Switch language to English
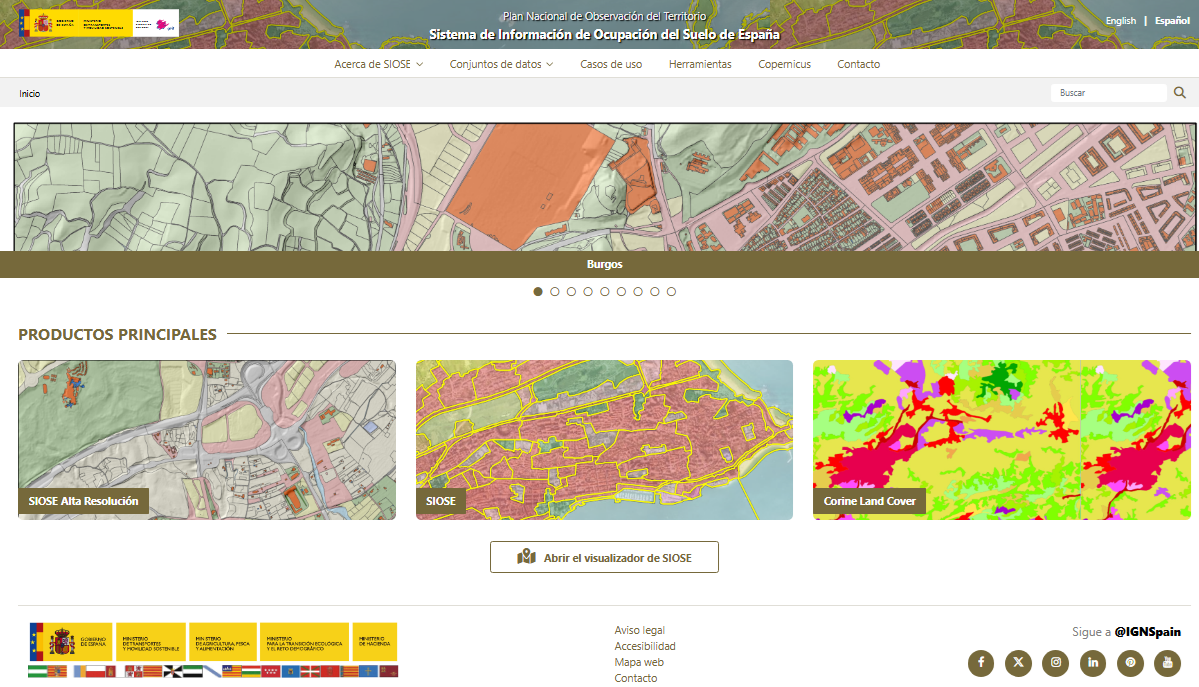 [1120, 21]
